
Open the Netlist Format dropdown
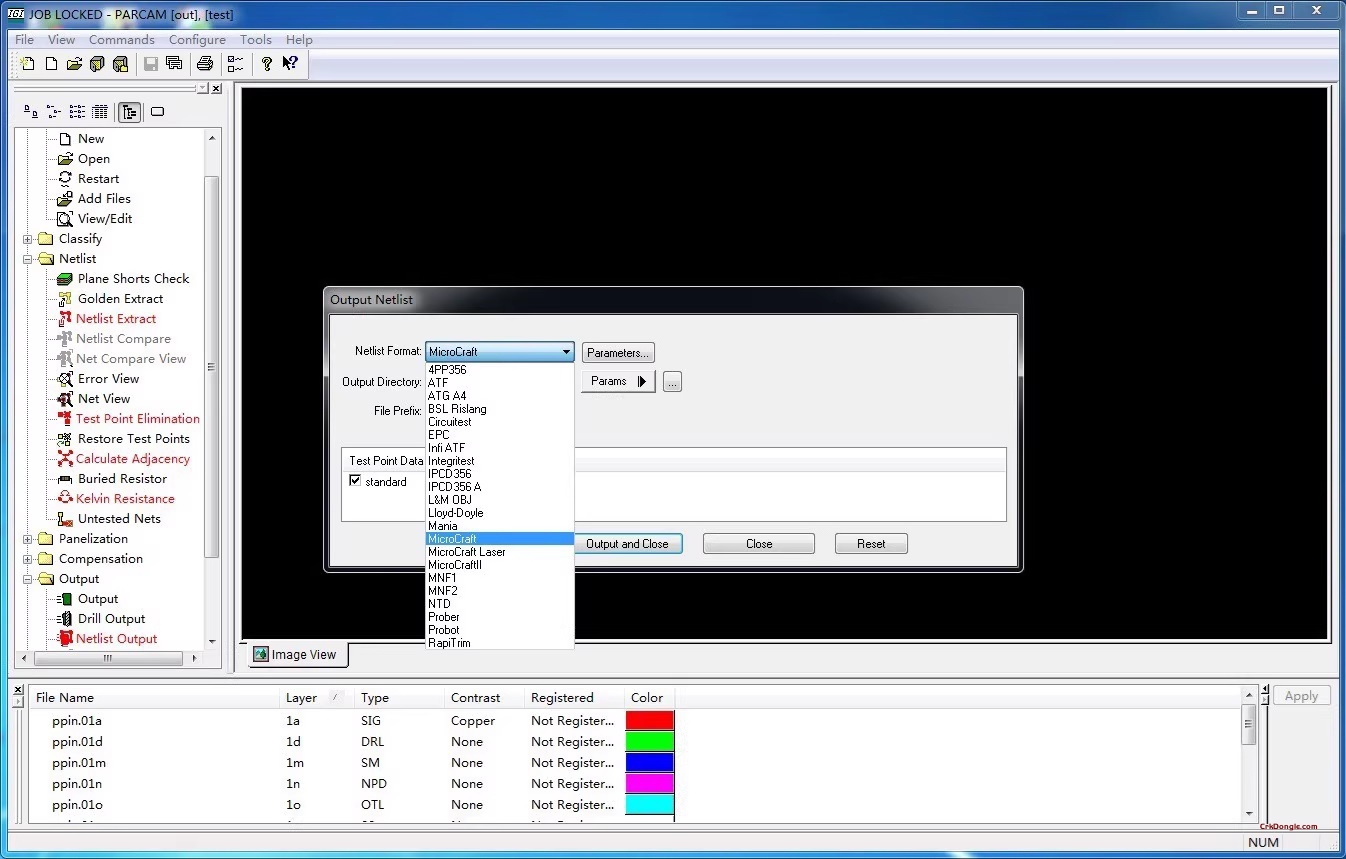[x=566, y=352]
